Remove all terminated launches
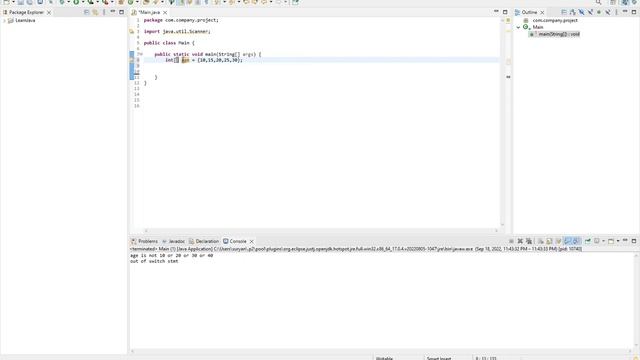This screenshot has width=640, height=360. coord(529,241)
